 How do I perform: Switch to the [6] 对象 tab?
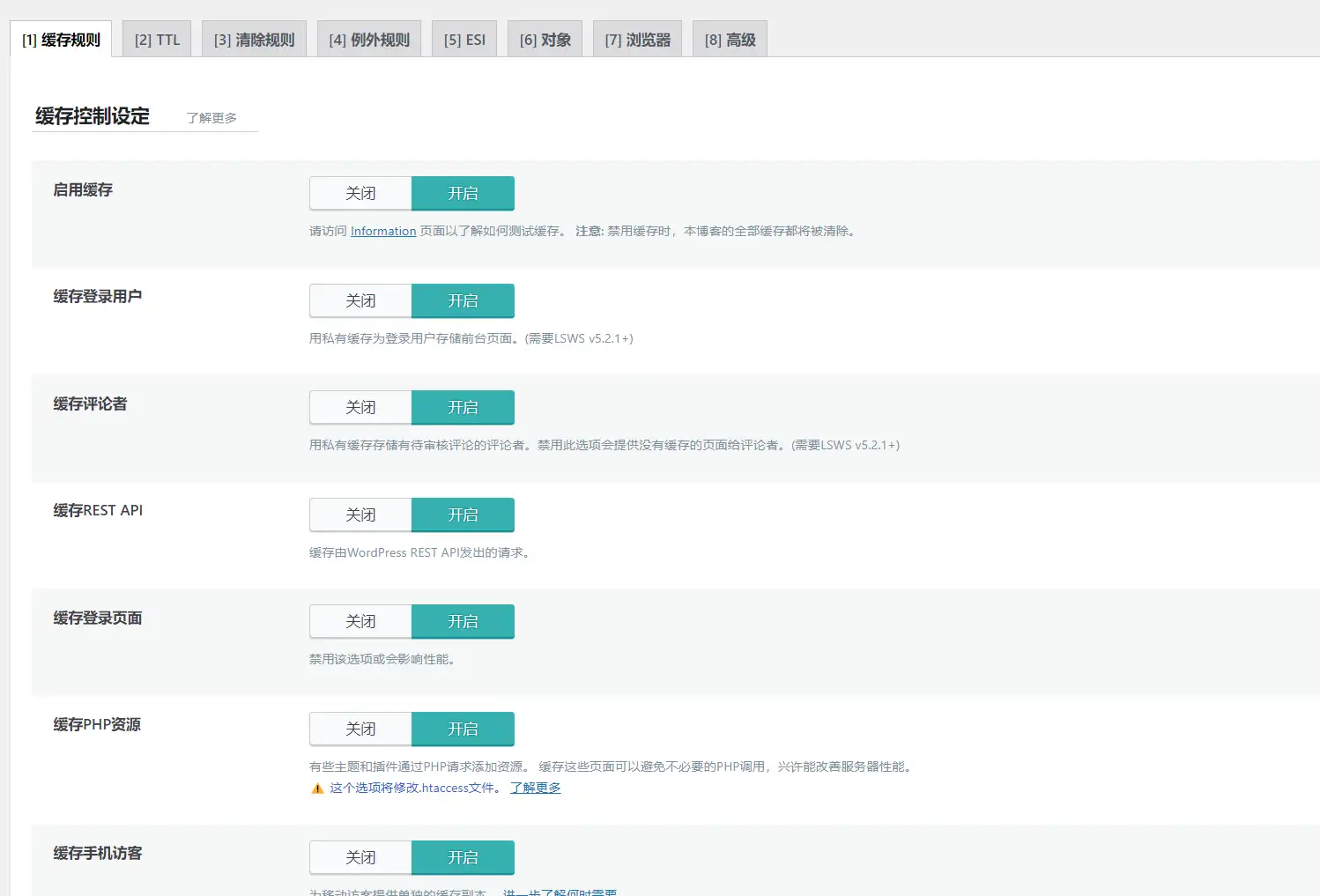point(545,40)
